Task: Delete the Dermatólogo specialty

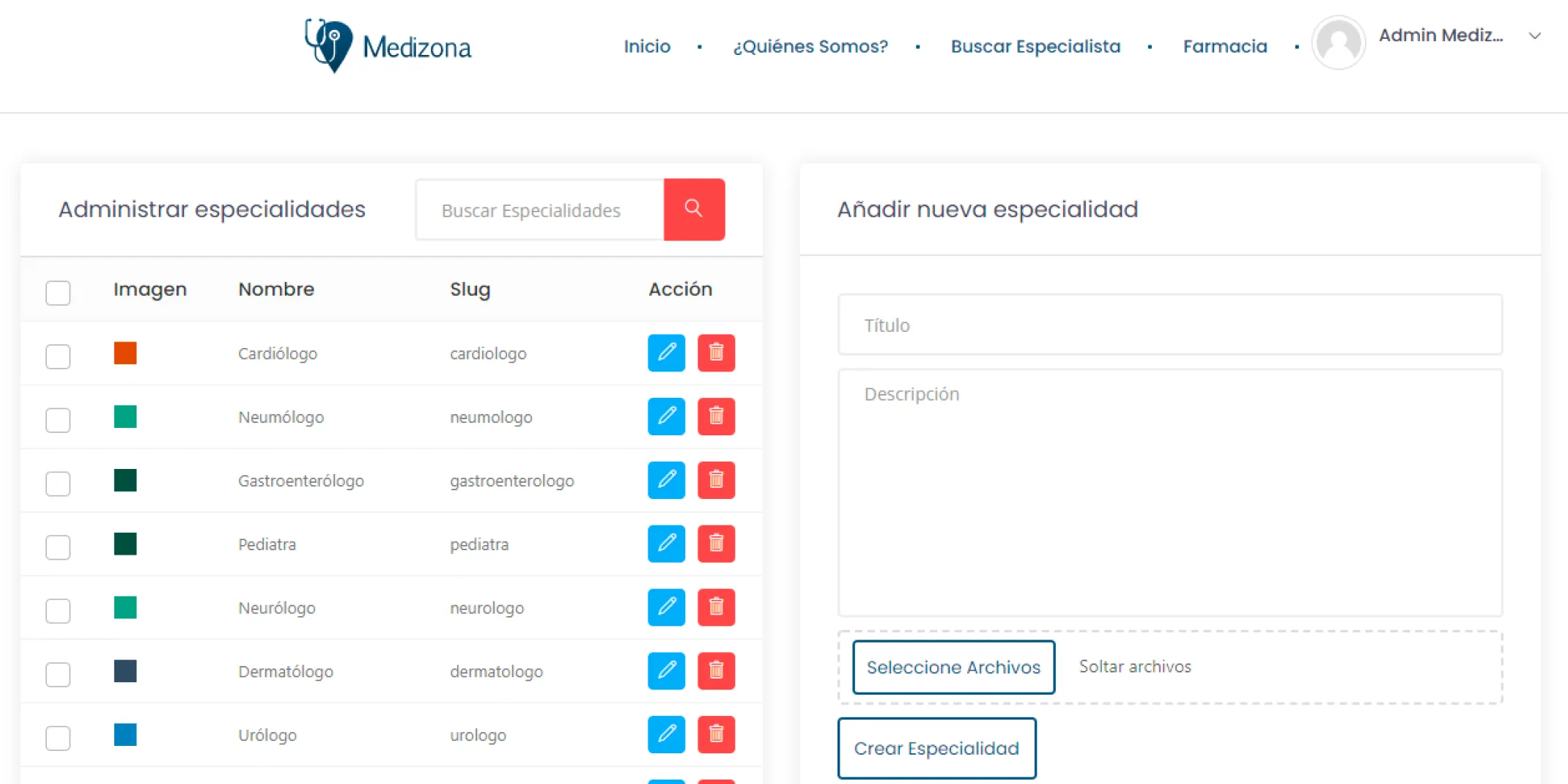Action: (716, 671)
